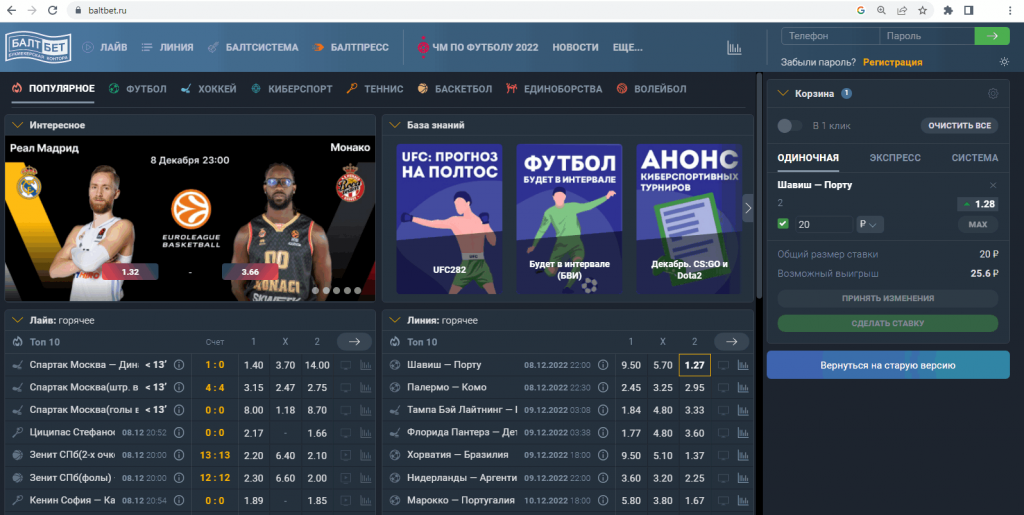Collapse the Корзина panel
1024x515 pixels.
click(x=783, y=94)
